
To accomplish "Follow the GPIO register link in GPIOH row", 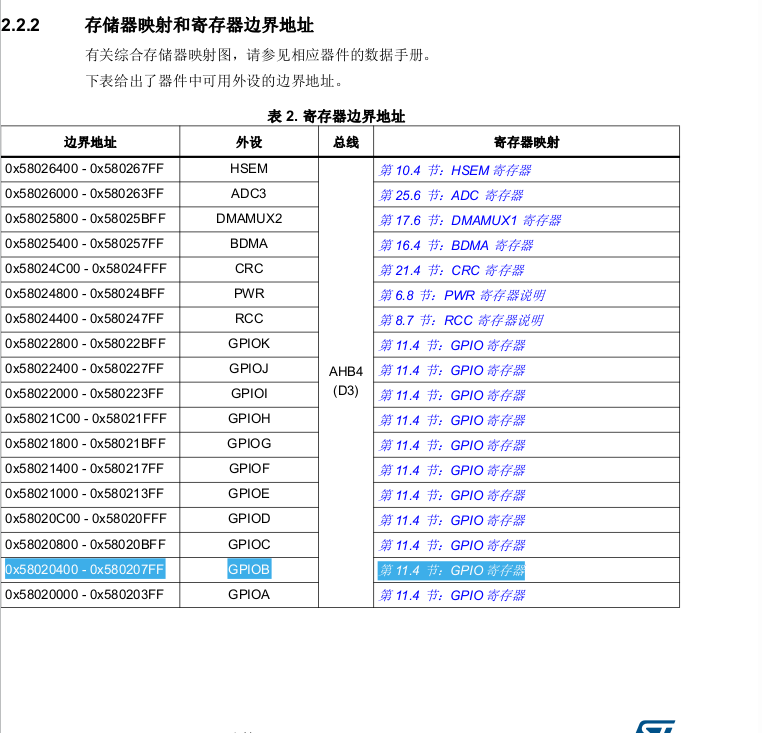I will [452, 420].
